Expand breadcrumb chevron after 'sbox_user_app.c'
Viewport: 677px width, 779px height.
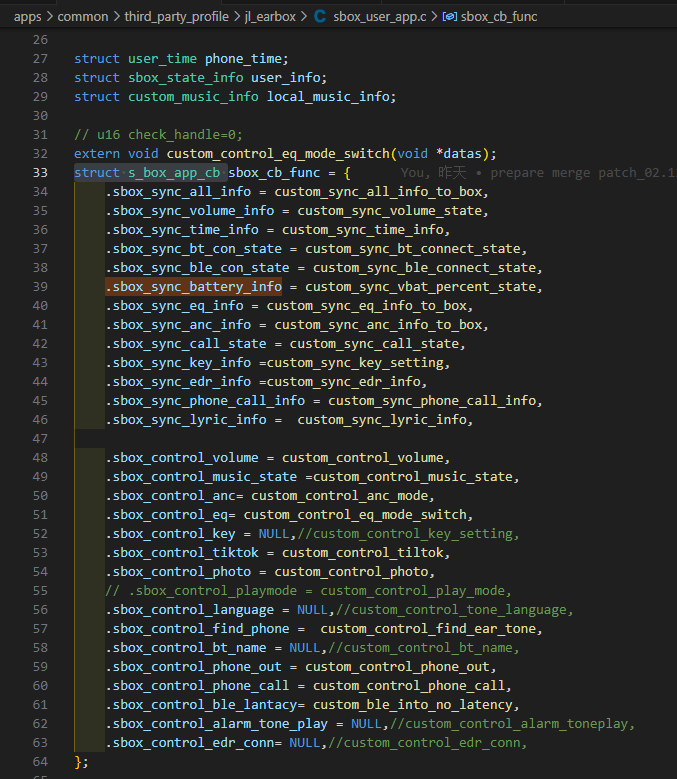[x=435, y=17]
